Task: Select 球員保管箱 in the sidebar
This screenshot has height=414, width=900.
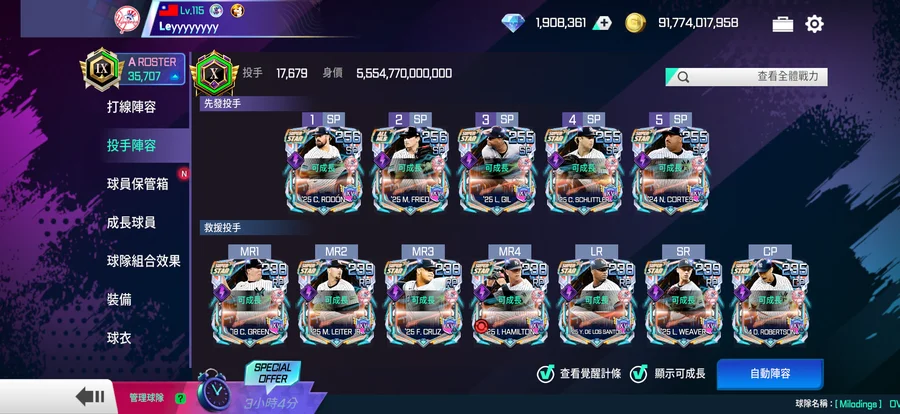Action: [x=138, y=184]
